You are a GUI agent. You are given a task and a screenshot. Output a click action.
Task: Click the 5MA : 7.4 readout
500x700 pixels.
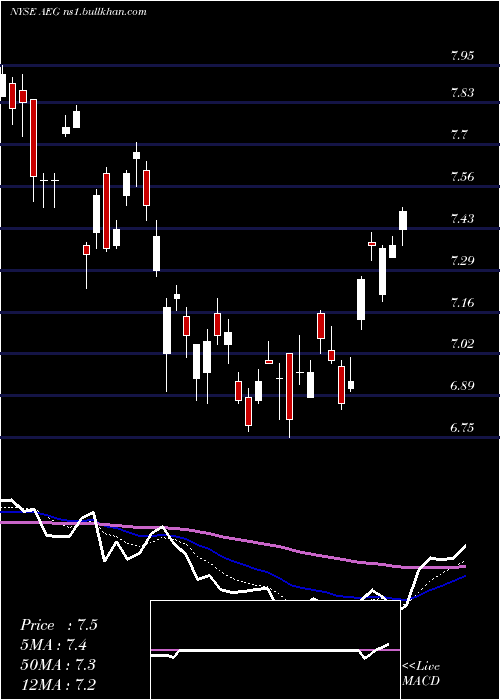[x=54, y=645]
